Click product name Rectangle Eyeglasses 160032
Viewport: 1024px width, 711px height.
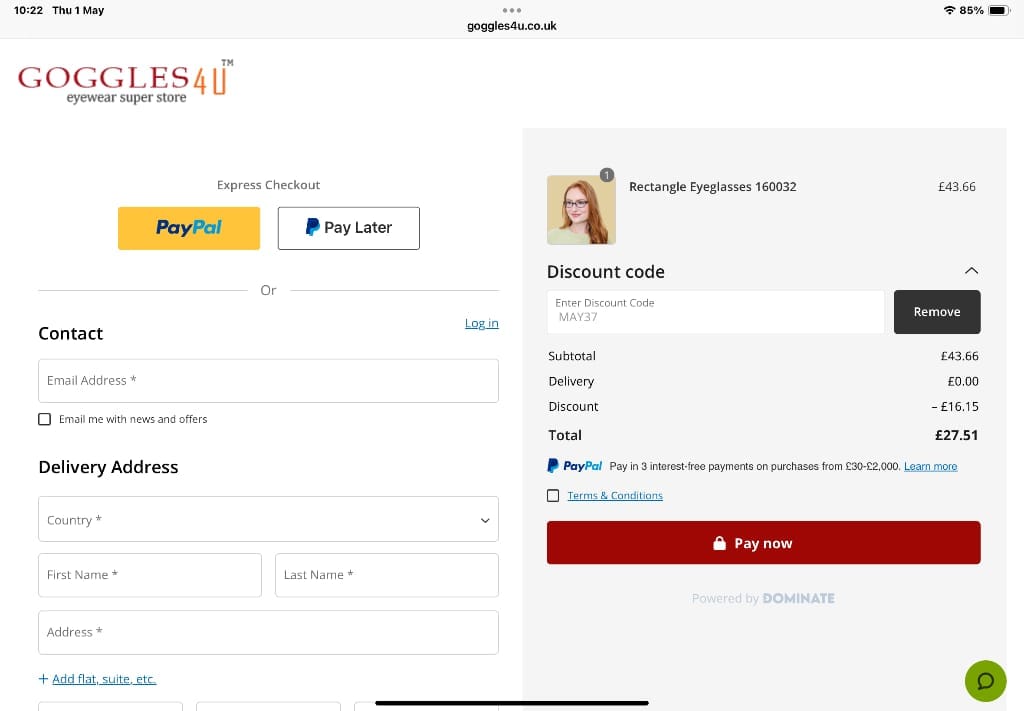[x=712, y=187]
